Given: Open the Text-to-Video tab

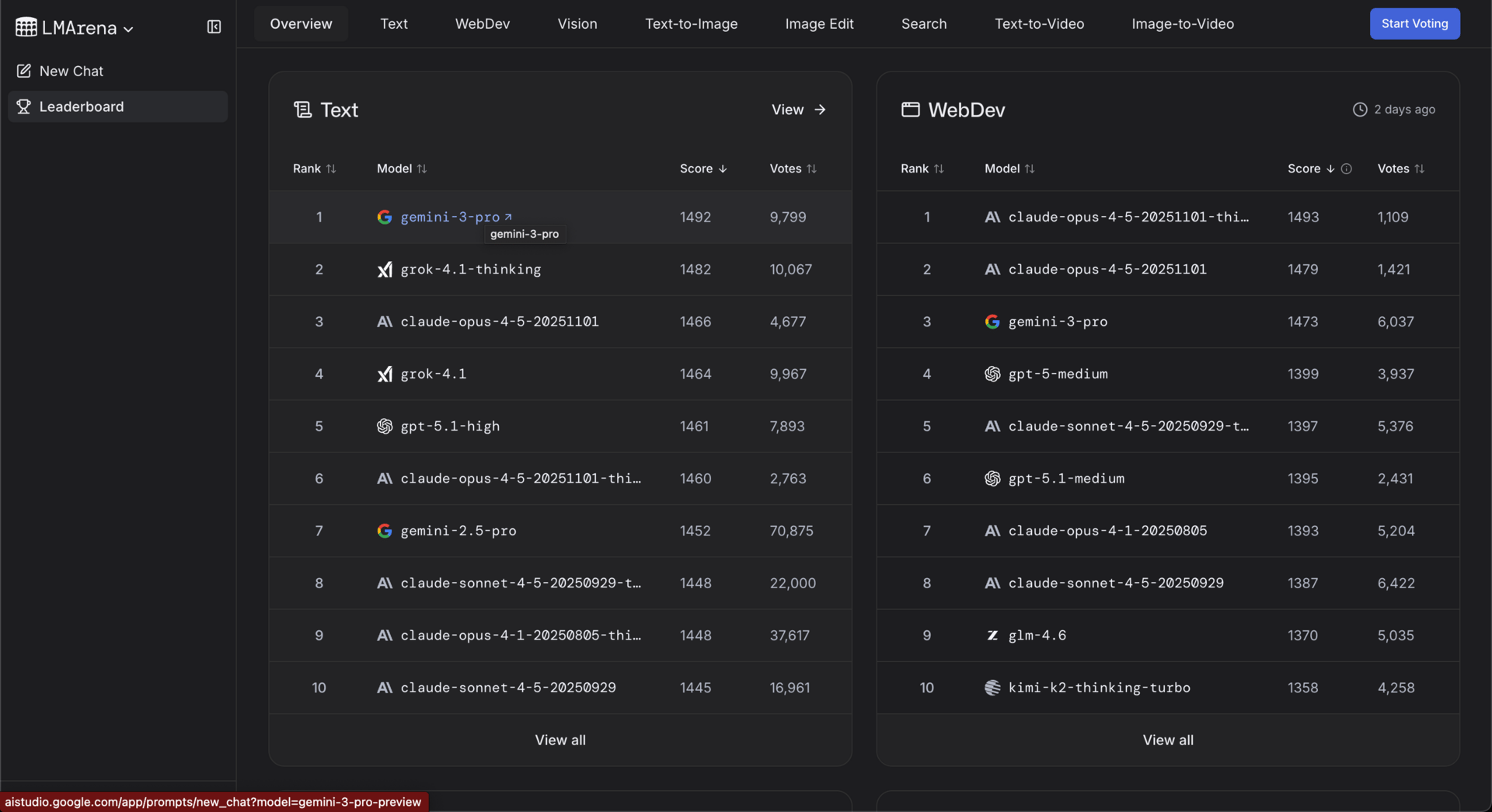Looking at the screenshot, I should (1040, 24).
